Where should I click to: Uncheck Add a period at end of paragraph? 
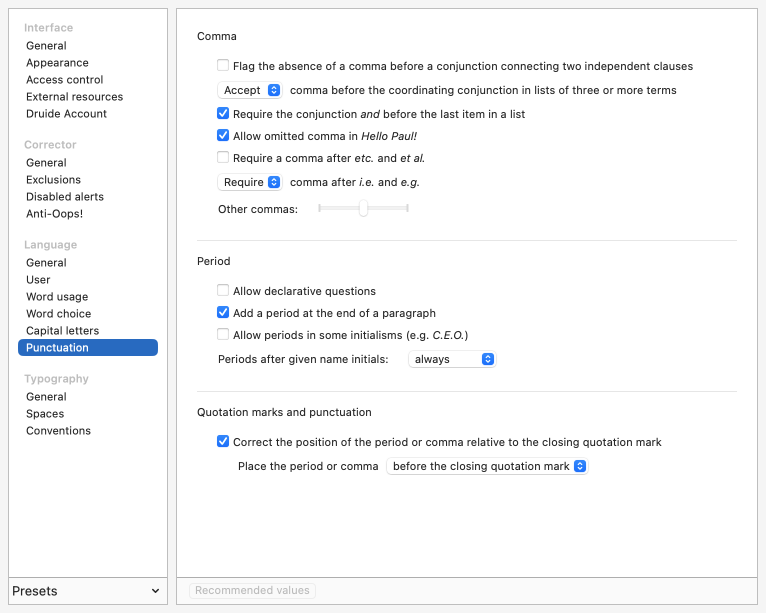pos(223,312)
